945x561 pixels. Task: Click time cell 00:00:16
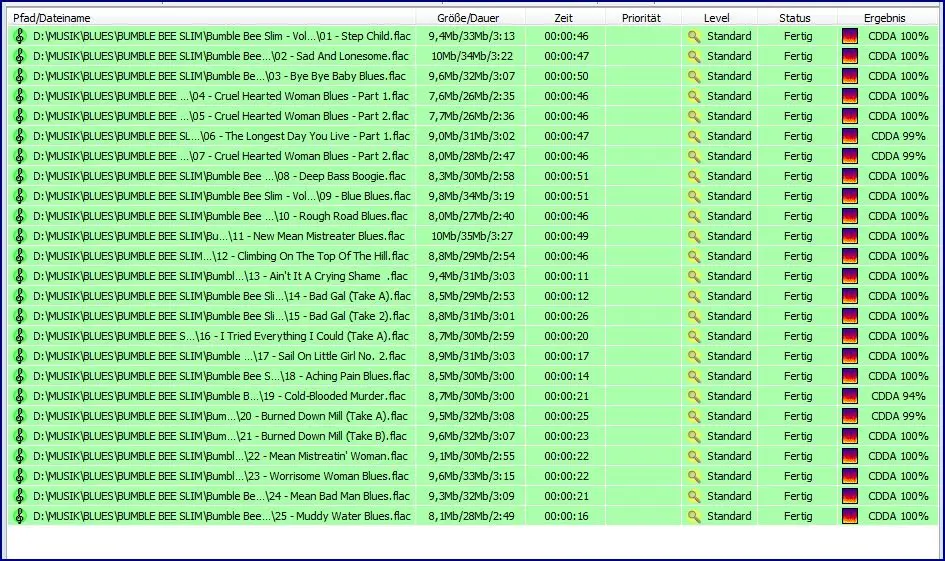coord(566,516)
